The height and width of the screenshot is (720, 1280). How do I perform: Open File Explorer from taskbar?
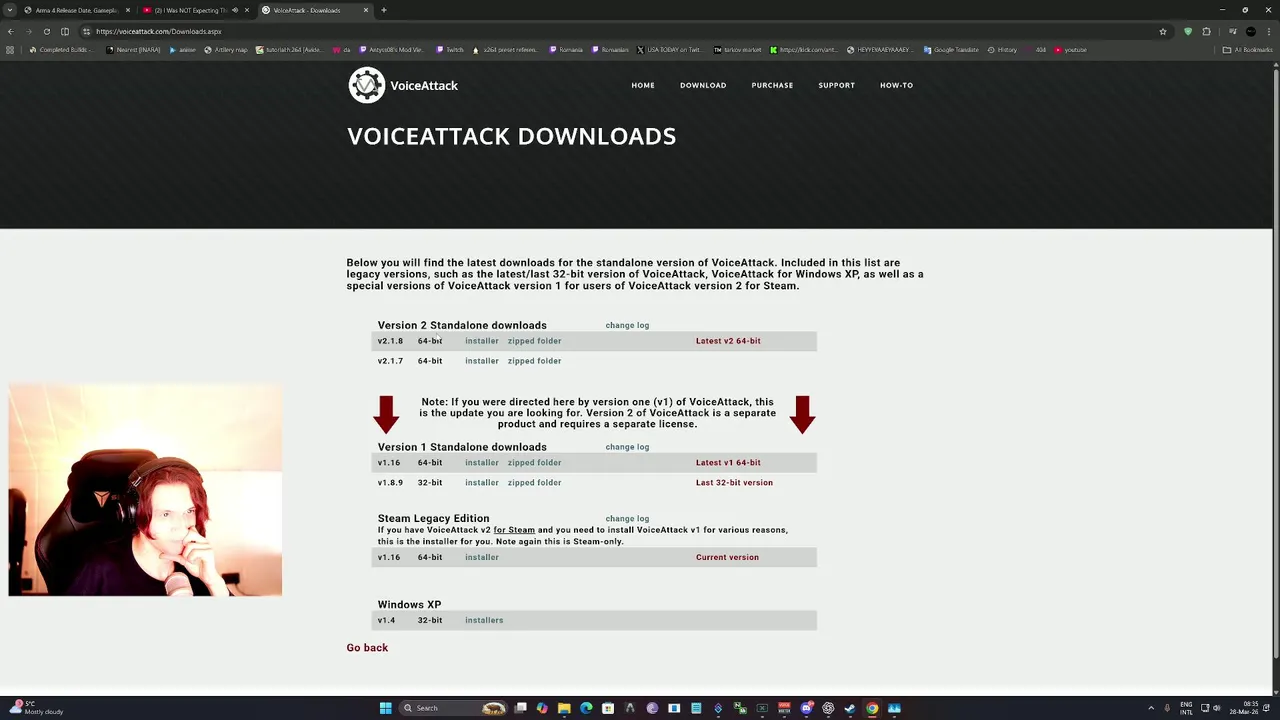click(x=564, y=708)
